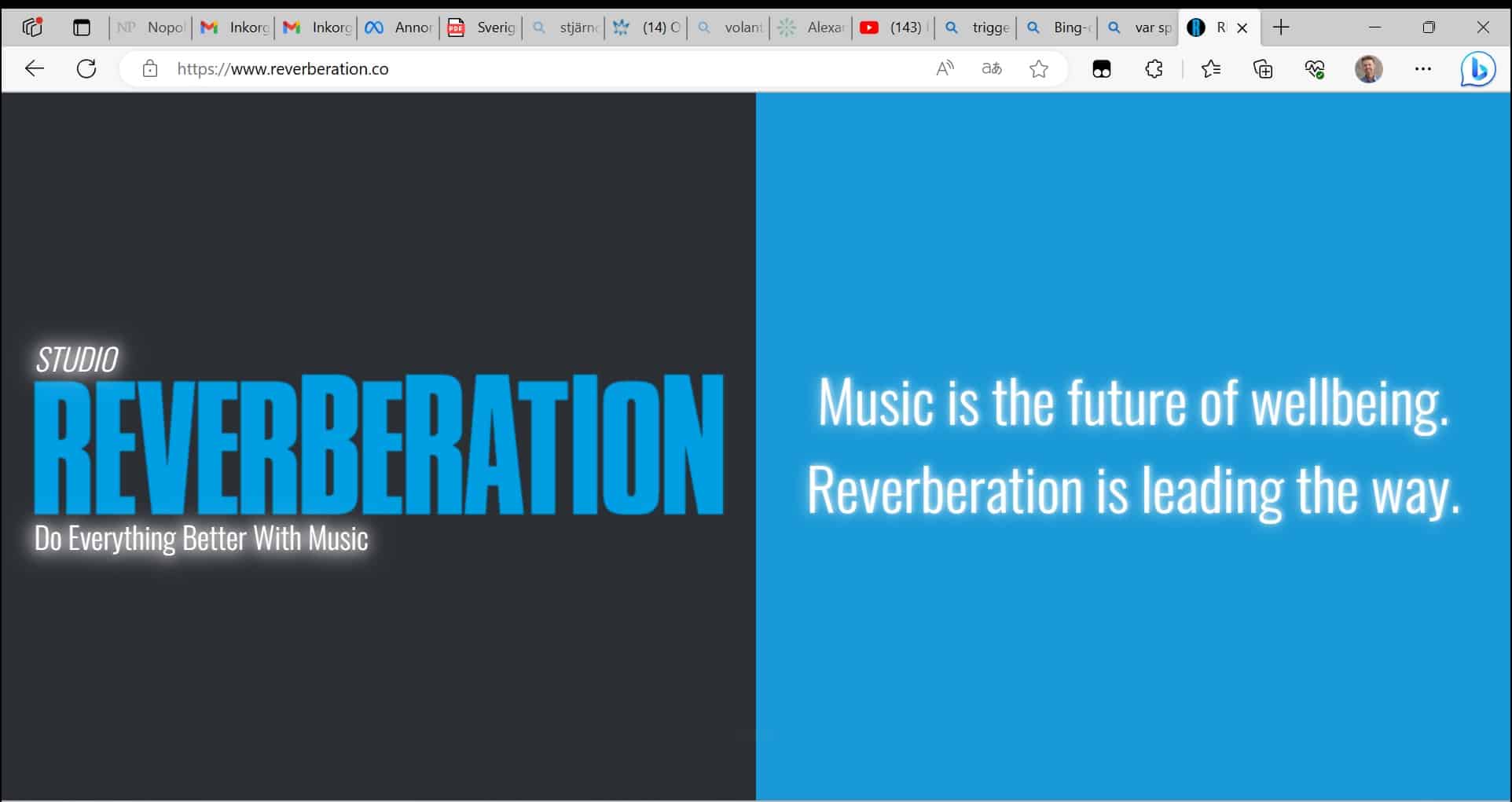Switch to the stjärn search tab

[x=564, y=27]
